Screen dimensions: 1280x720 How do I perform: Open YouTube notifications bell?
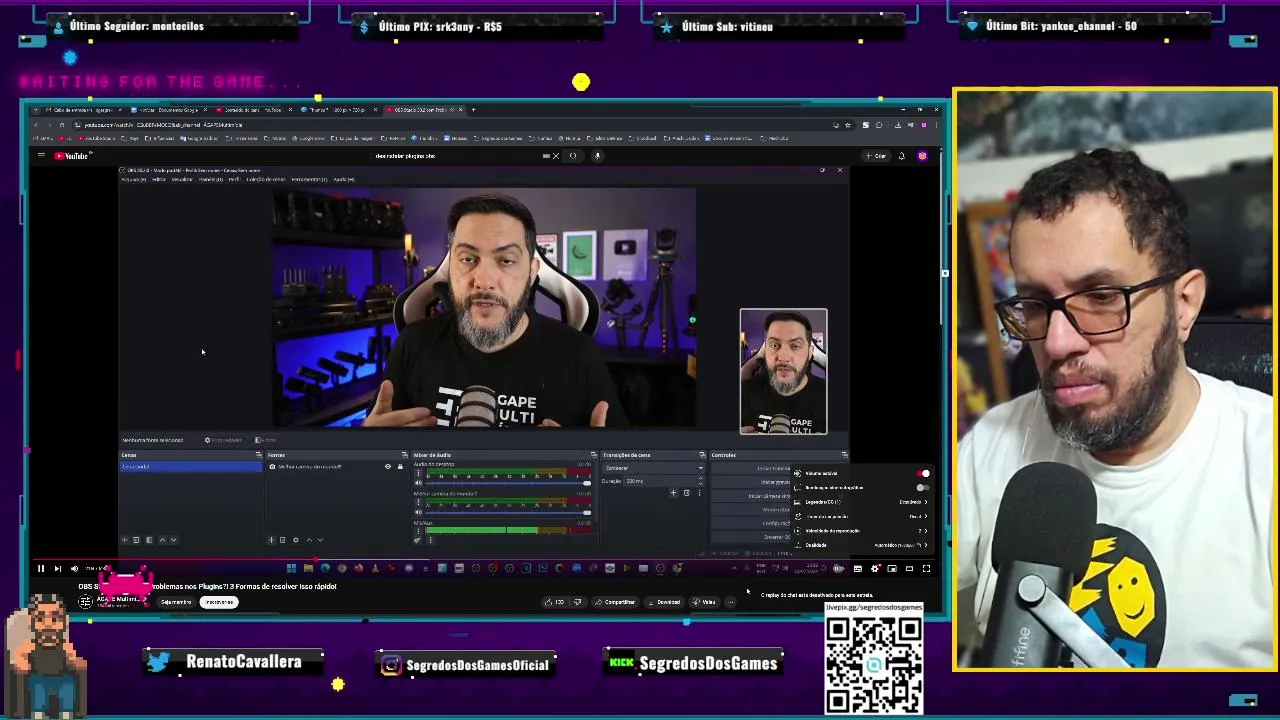pos(902,156)
